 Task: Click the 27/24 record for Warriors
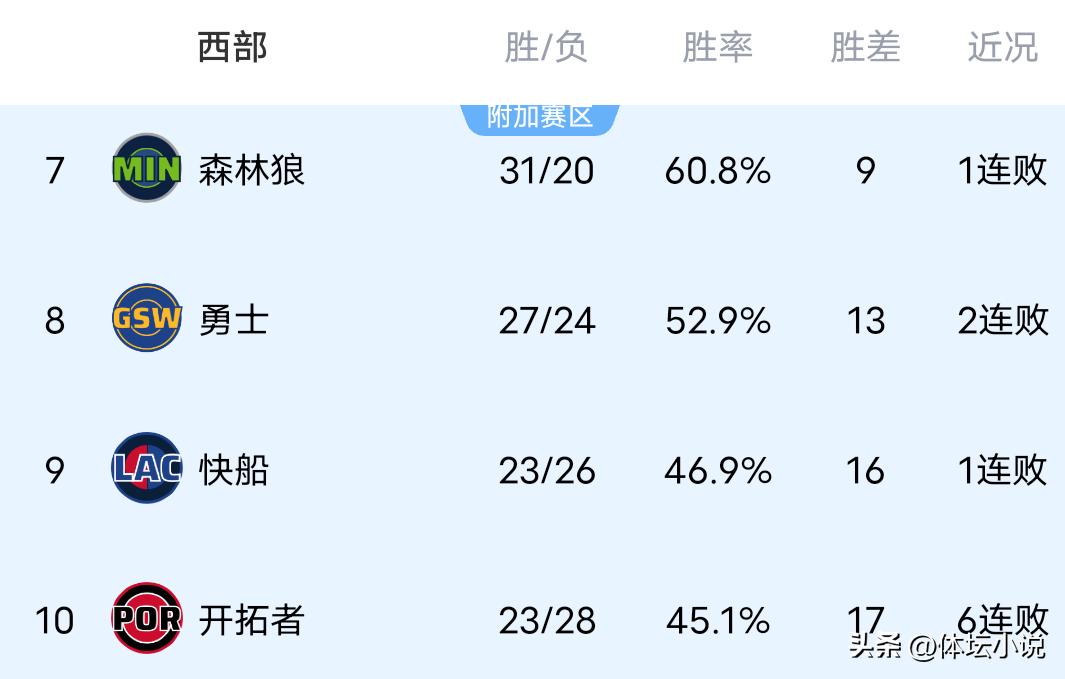pyautogui.click(x=546, y=321)
